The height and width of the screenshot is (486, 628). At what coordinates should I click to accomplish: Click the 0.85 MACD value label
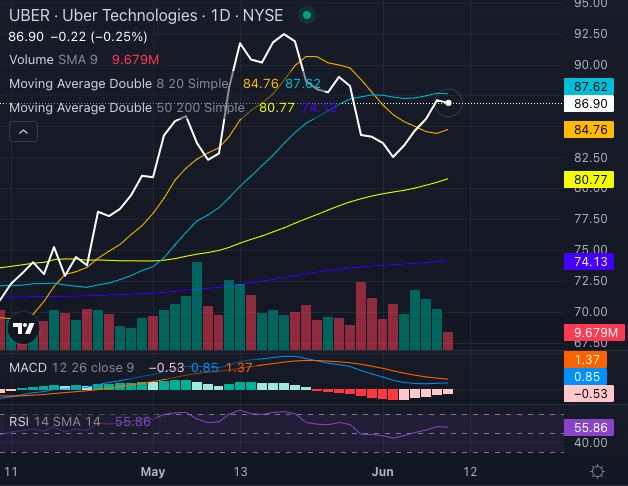pos(585,377)
